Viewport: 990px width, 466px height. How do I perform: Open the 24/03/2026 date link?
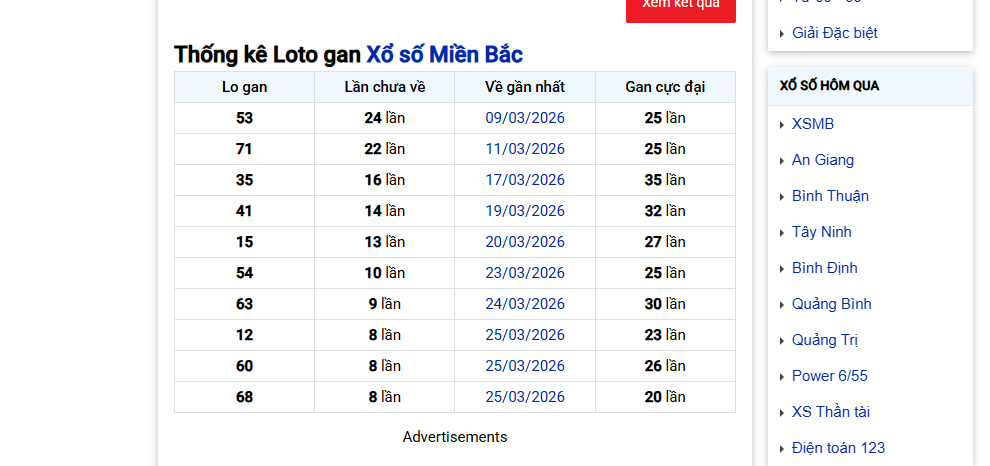525,304
